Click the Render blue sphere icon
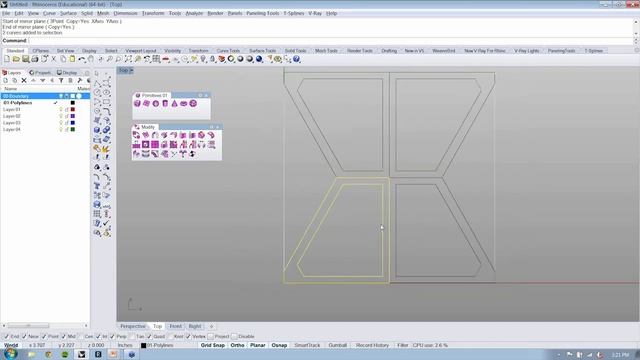The height and width of the screenshot is (360, 640). point(259,59)
